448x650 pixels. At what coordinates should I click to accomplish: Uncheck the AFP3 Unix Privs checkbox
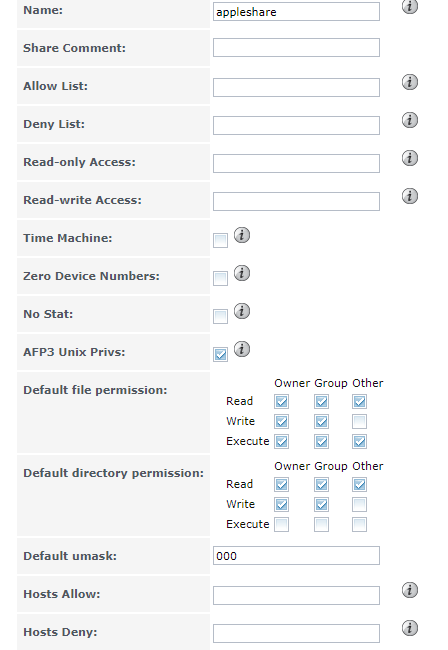coord(220,355)
